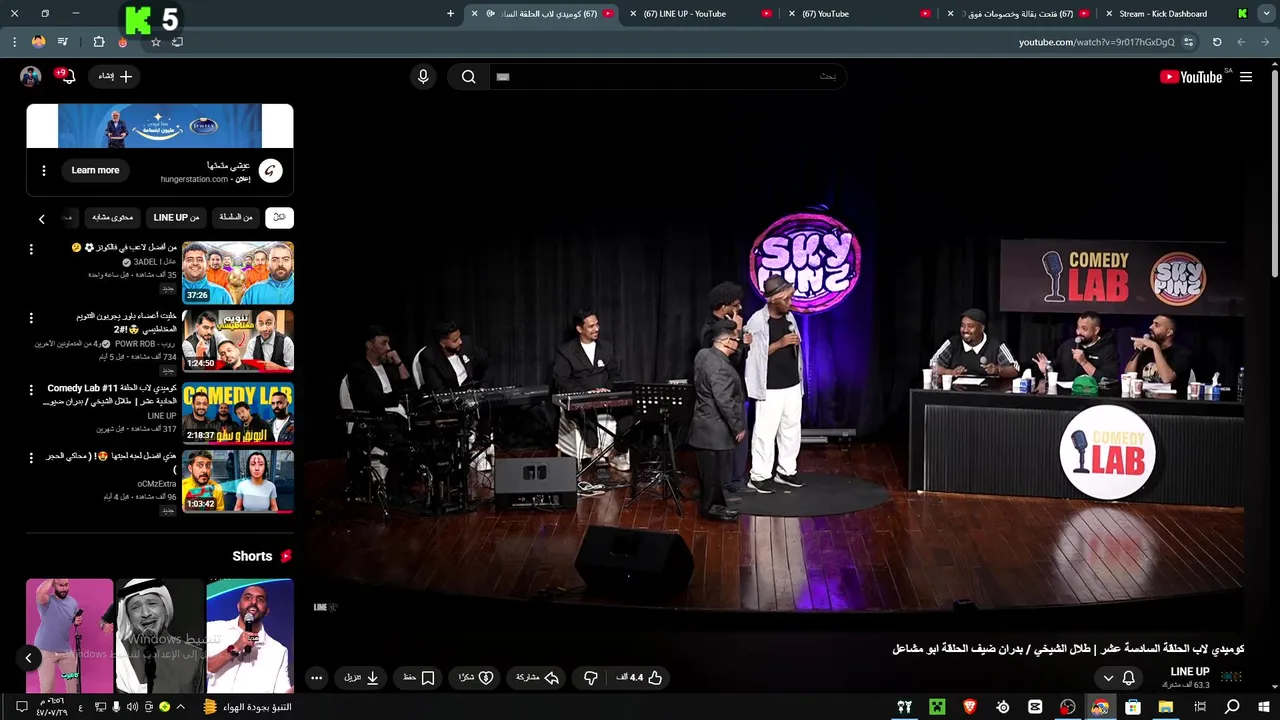Click the Thanks (شكرًا) heart-dollar button
This screenshot has height=720, width=1280.
point(476,678)
